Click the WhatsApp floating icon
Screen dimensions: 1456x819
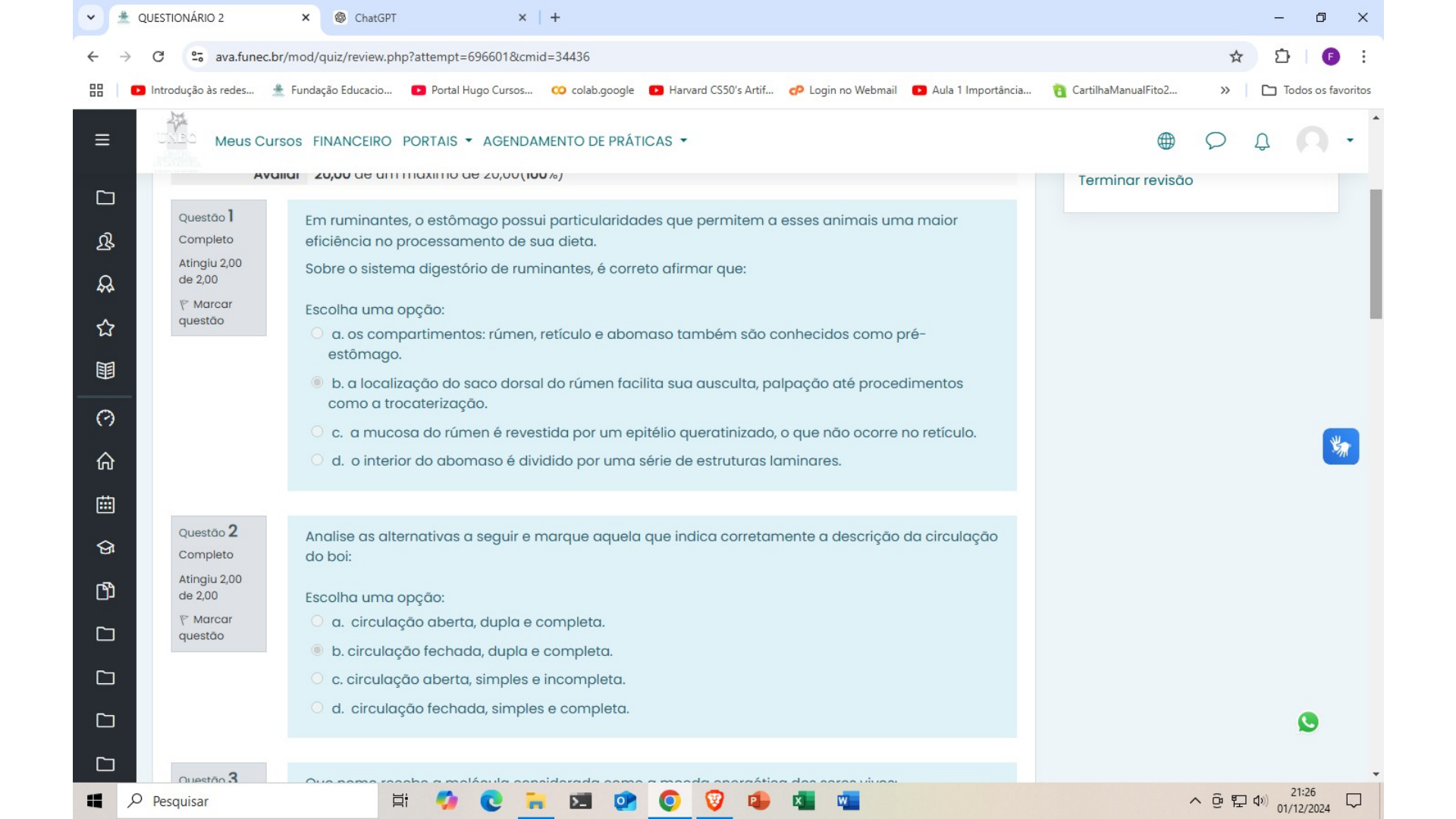[x=1308, y=722]
